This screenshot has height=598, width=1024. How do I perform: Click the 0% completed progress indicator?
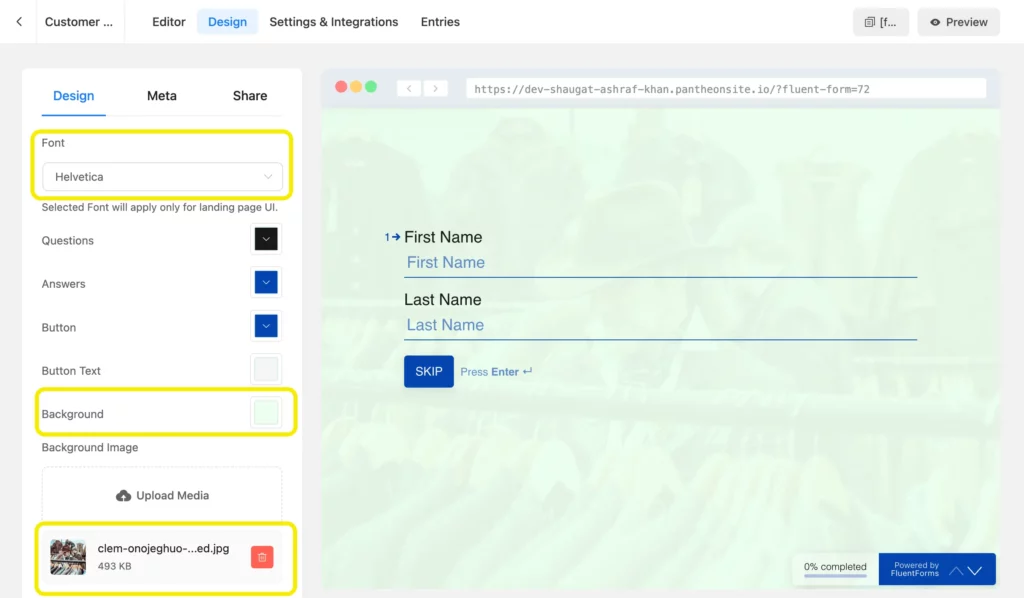(x=835, y=568)
